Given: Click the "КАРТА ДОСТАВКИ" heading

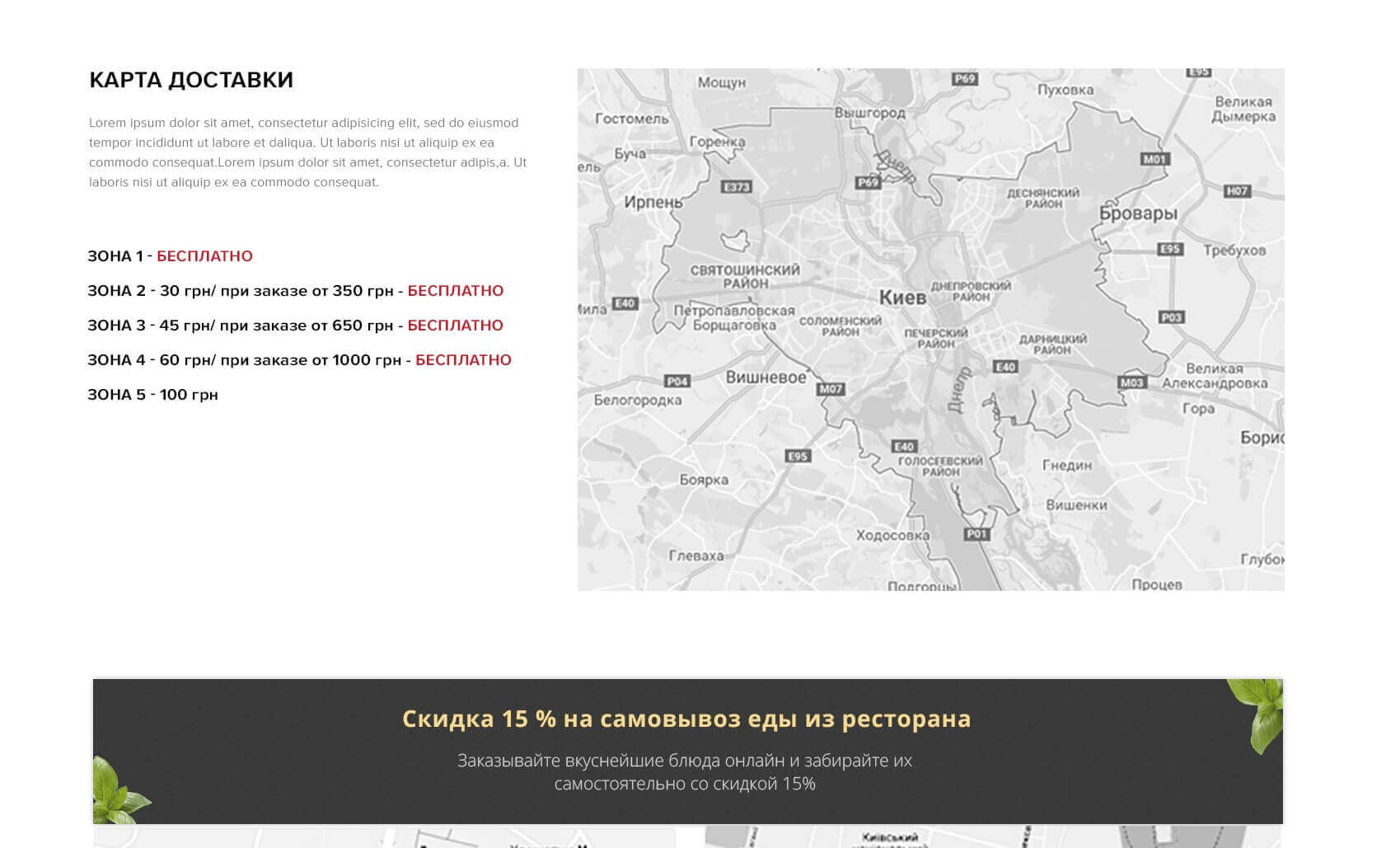Looking at the screenshot, I should click(x=191, y=80).
